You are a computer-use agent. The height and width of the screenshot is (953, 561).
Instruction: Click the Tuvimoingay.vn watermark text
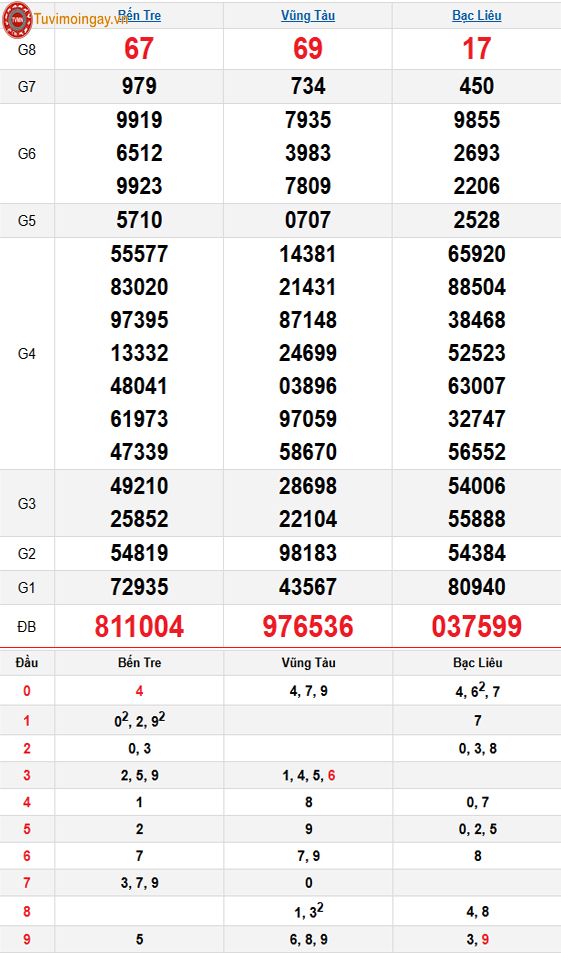81,20
